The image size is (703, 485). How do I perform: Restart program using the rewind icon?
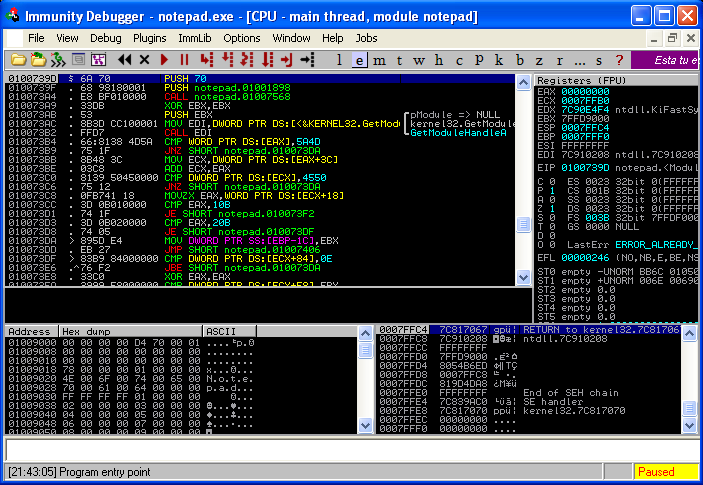tap(125, 59)
